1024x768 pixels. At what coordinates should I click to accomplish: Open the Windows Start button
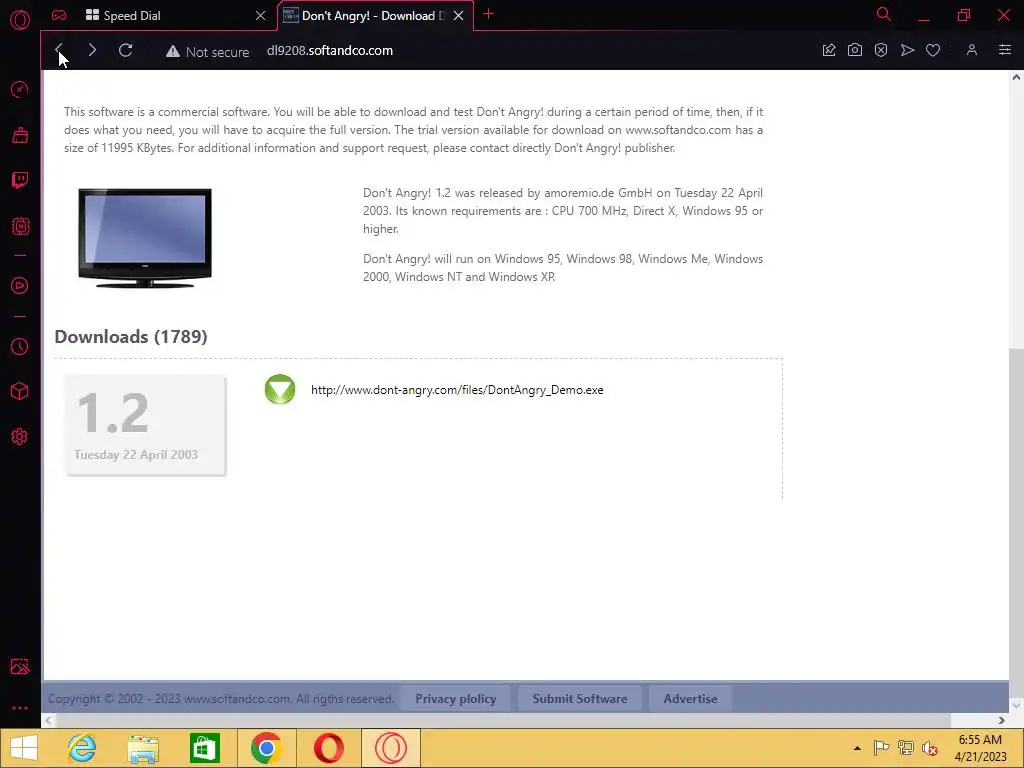24,748
